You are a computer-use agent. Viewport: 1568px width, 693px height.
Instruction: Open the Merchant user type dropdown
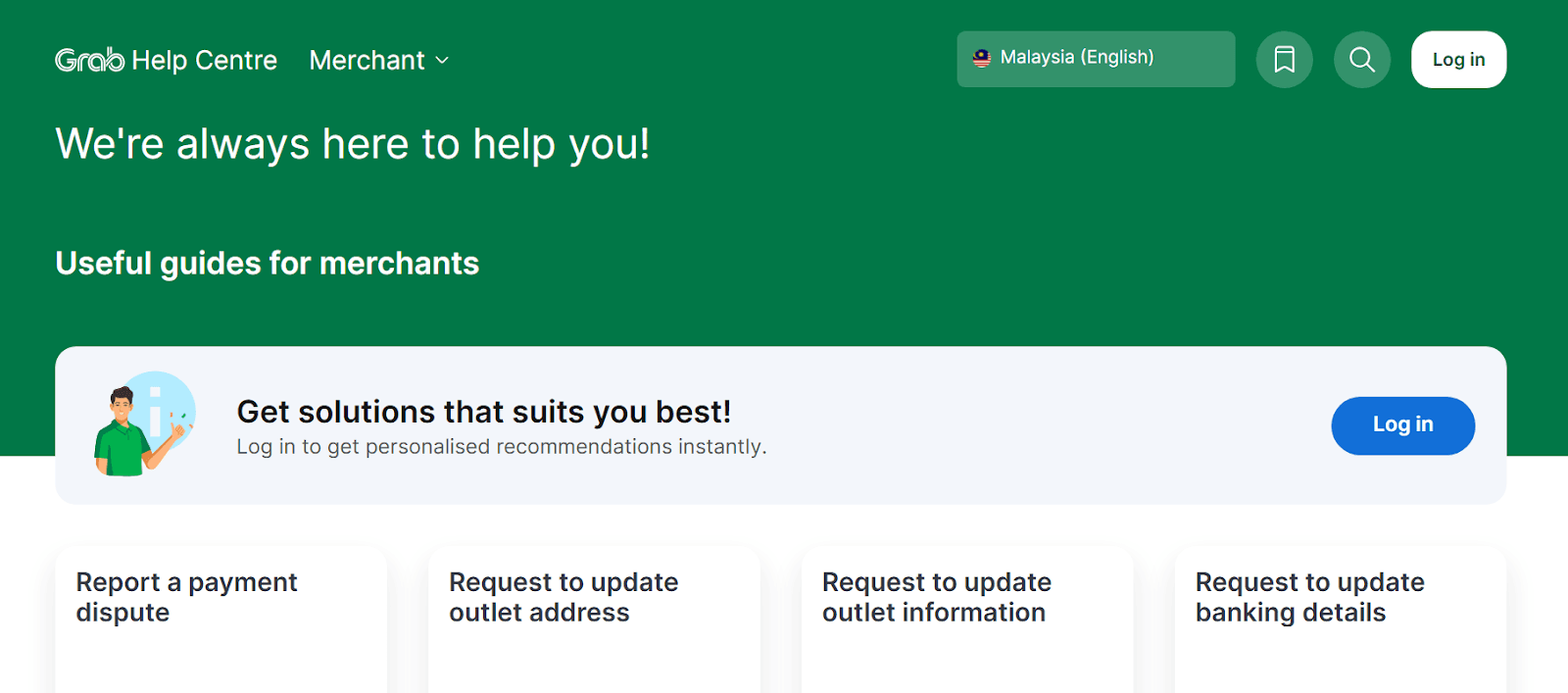pos(367,60)
